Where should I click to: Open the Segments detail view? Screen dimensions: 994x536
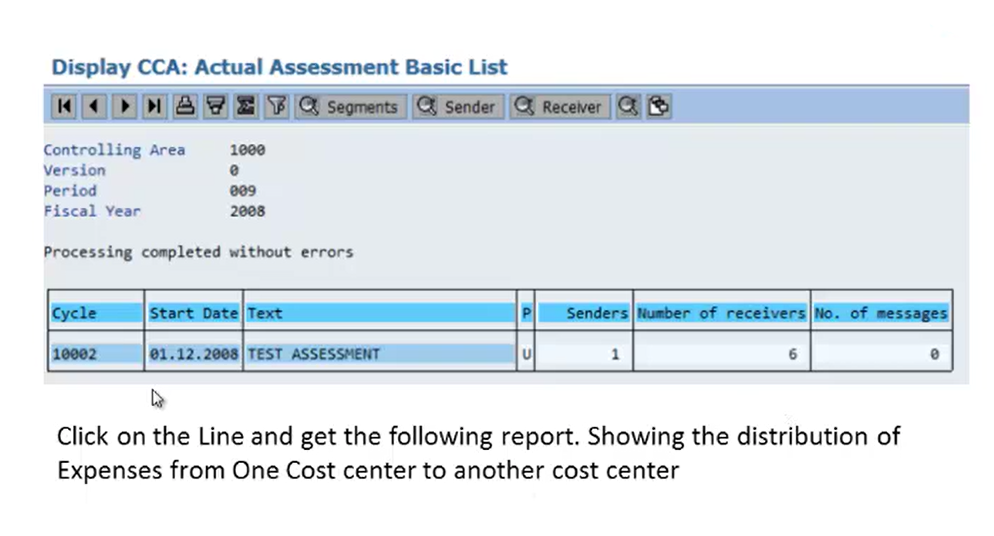[x=349, y=106]
